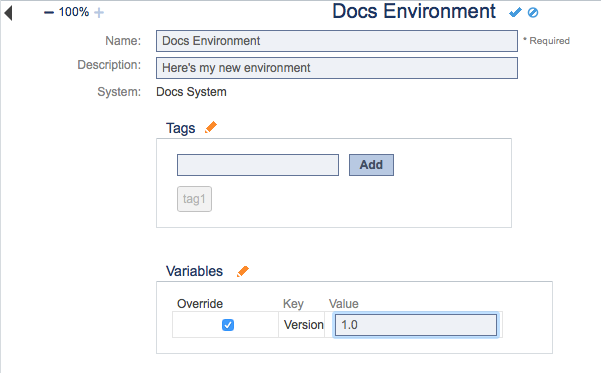Click the new tag text field
The image size is (601, 373).
(258, 165)
